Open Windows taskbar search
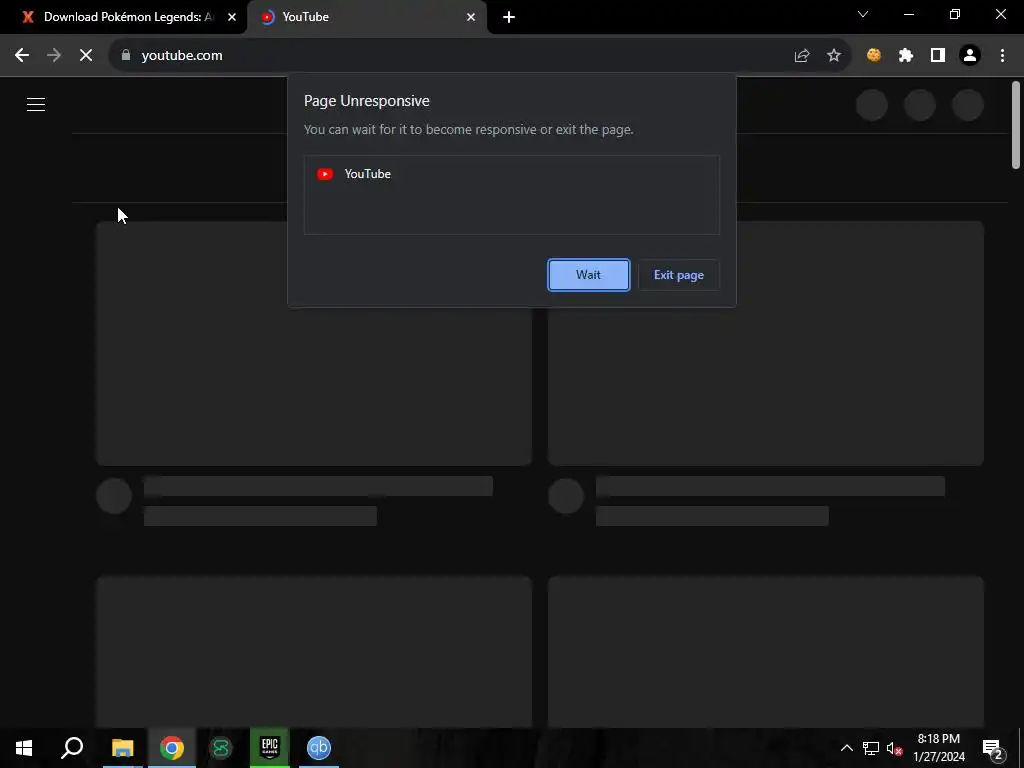The image size is (1024, 768). pos(72,748)
